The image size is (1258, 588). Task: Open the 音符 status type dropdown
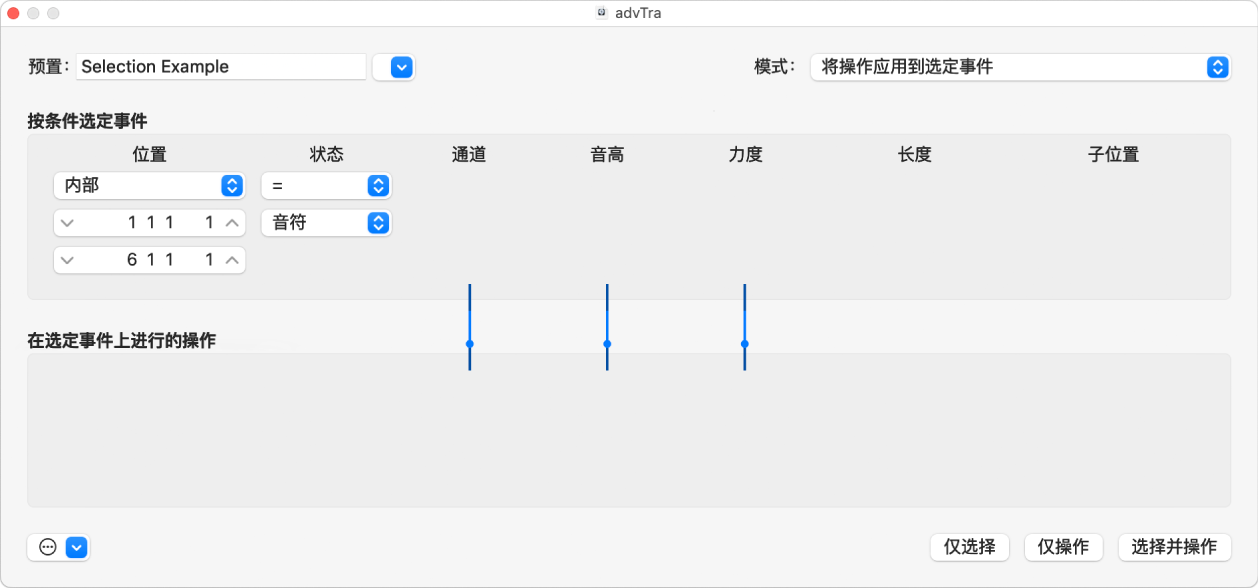(326, 222)
